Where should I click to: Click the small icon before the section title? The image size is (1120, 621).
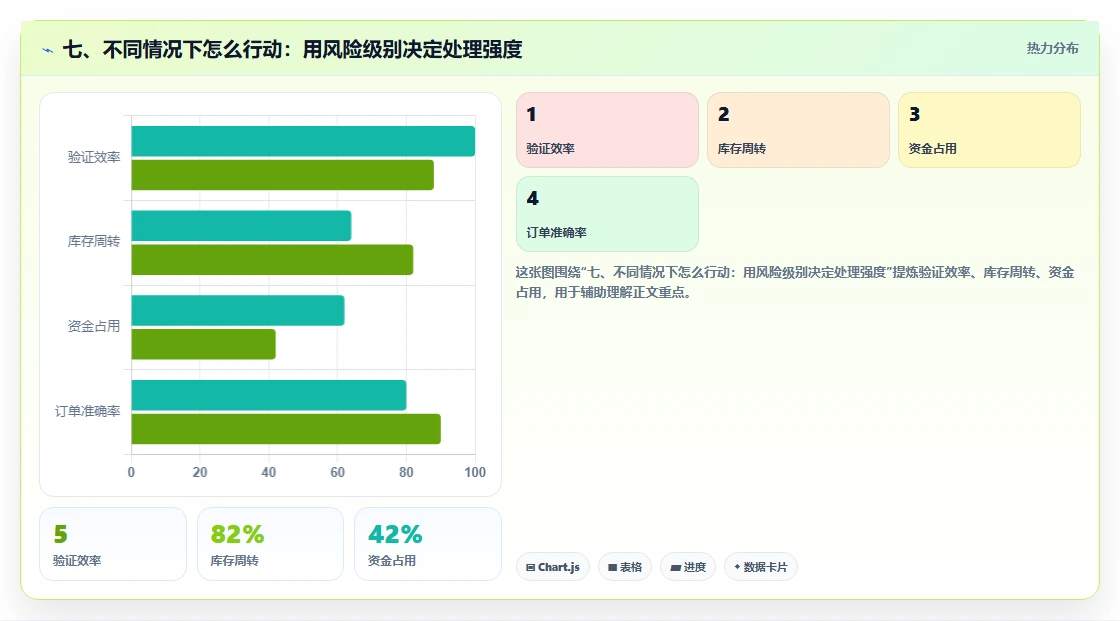tap(48, 50)
